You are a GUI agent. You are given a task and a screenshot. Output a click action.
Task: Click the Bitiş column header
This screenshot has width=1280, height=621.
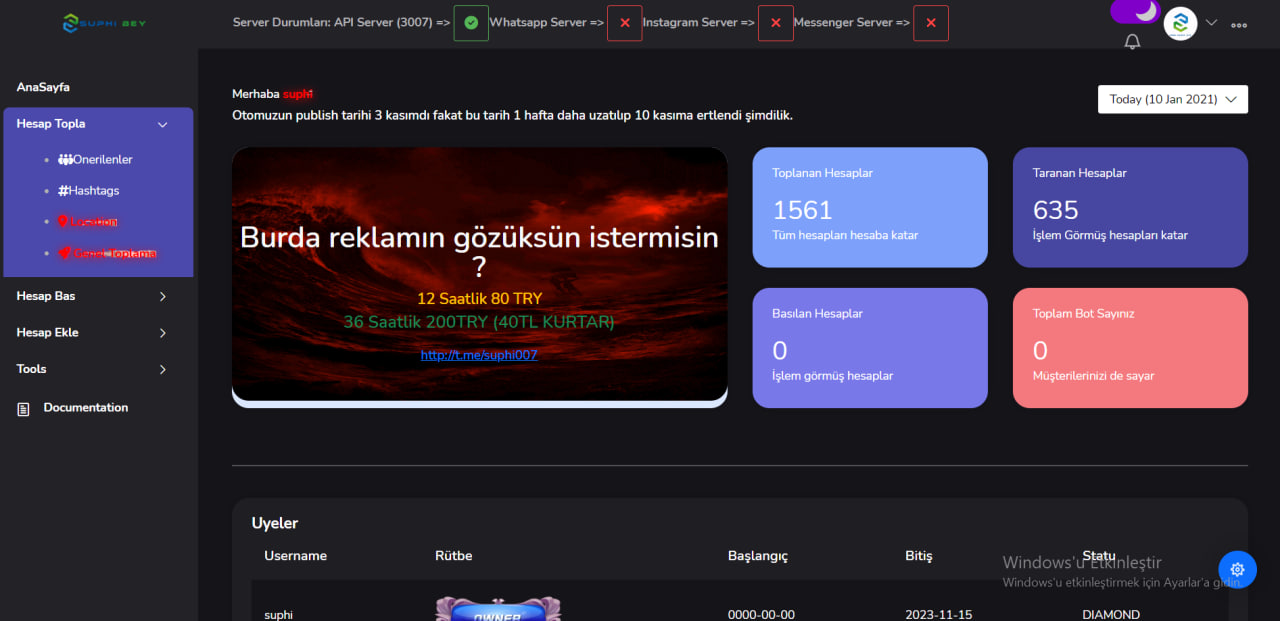click(919, 556)
